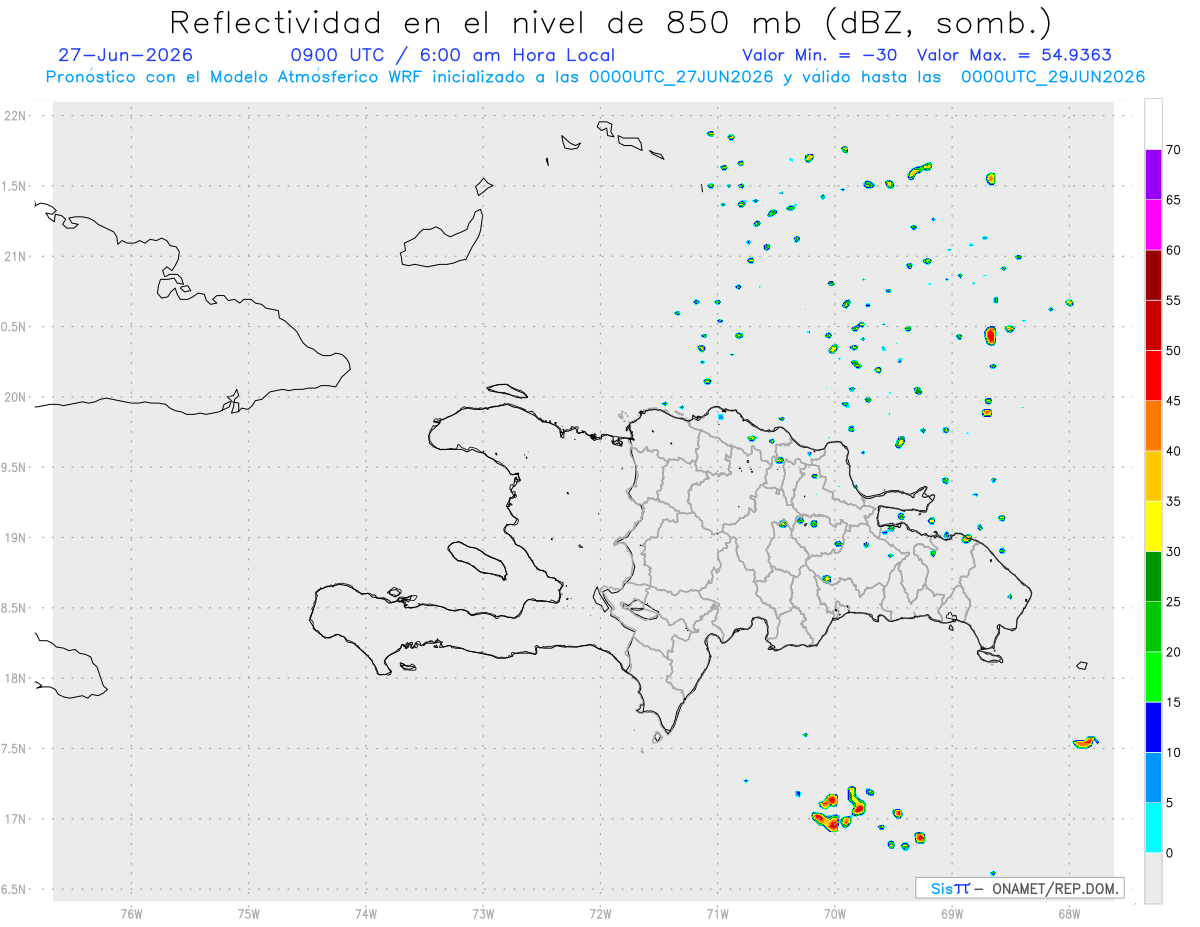
Task: Pick the purple 65–70 dBZ colorbar segment
Action: (x=1153, y=175)
